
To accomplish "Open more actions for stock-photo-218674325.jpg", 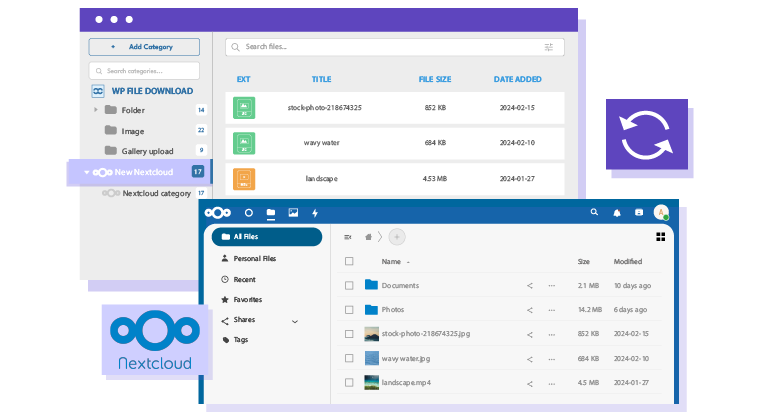I will coord(552,335).
